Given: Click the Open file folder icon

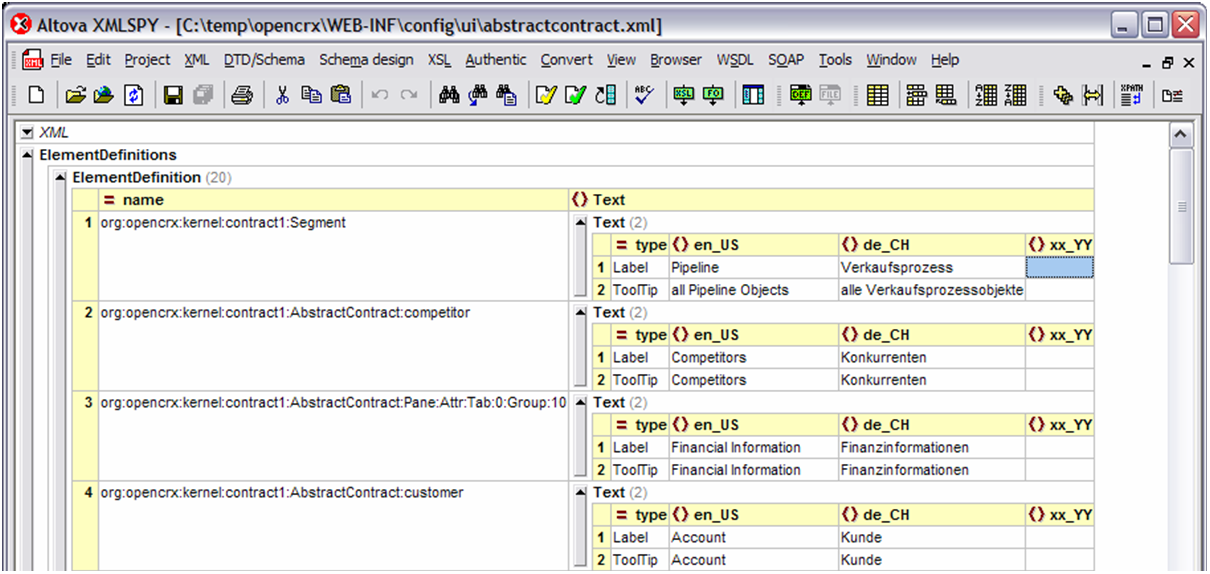Looking at the screenshot, I should pos(75,95).
